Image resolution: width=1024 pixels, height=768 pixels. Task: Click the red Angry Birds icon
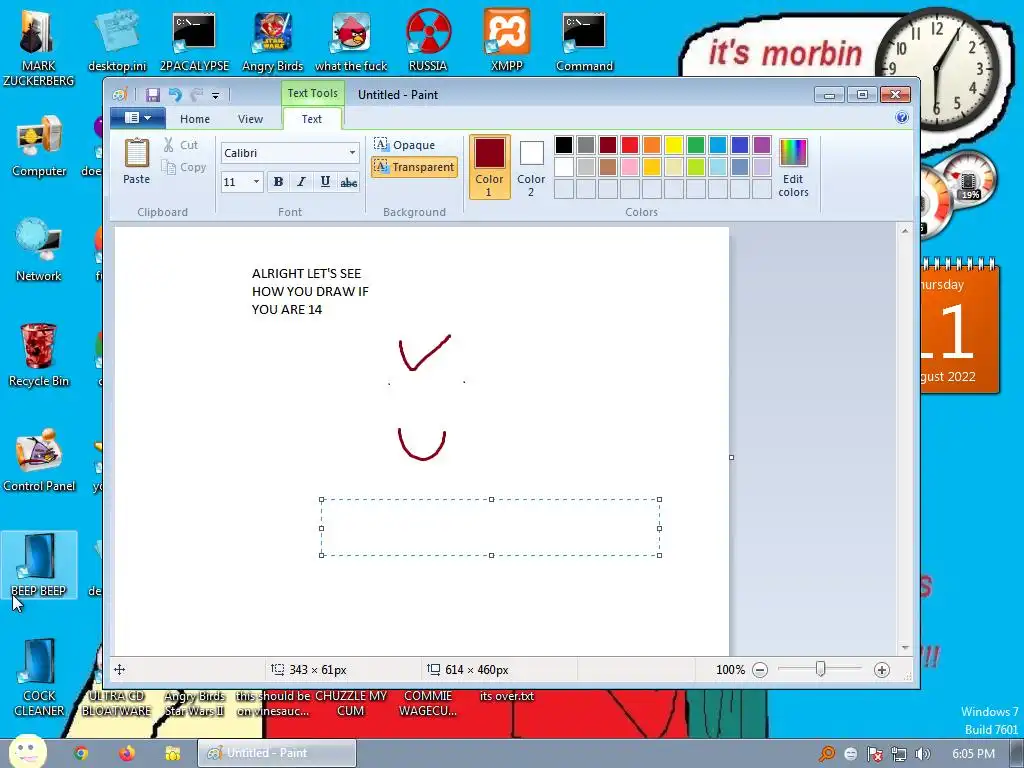click(351, 40)
